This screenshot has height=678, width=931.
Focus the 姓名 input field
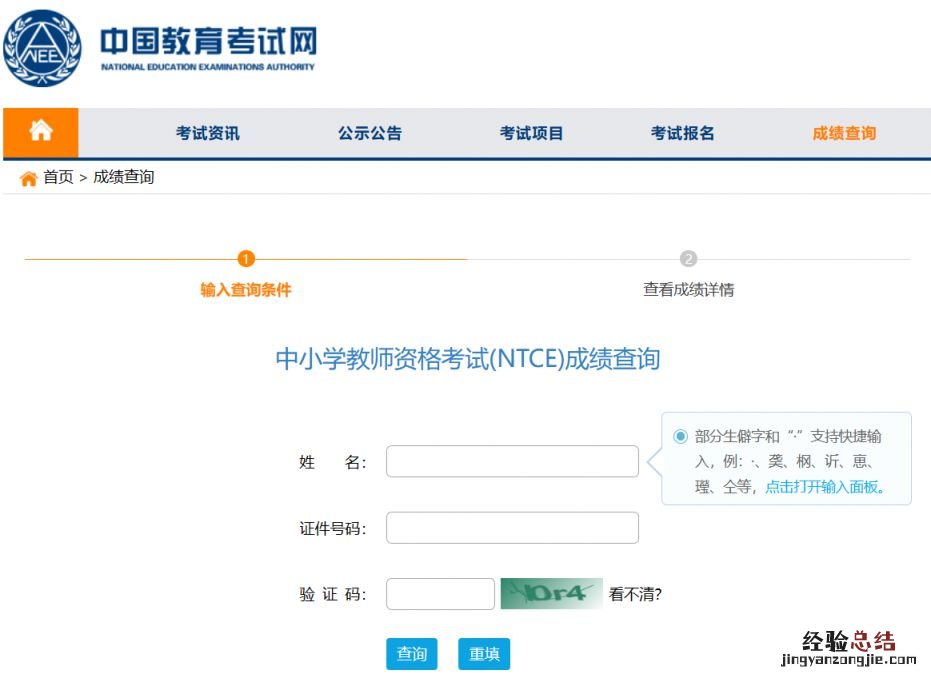512,461
